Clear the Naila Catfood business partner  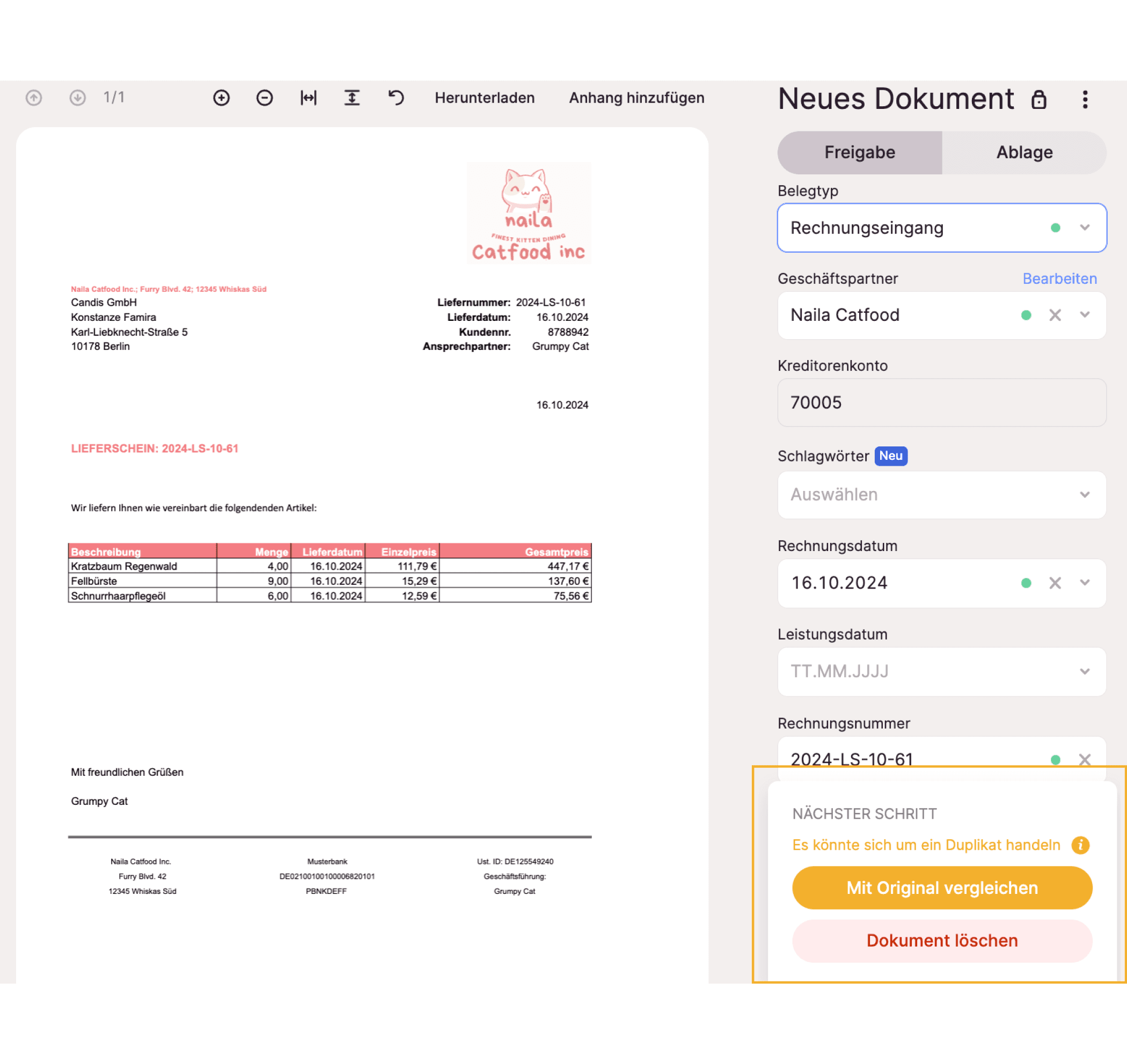(x=1055, y=315)
